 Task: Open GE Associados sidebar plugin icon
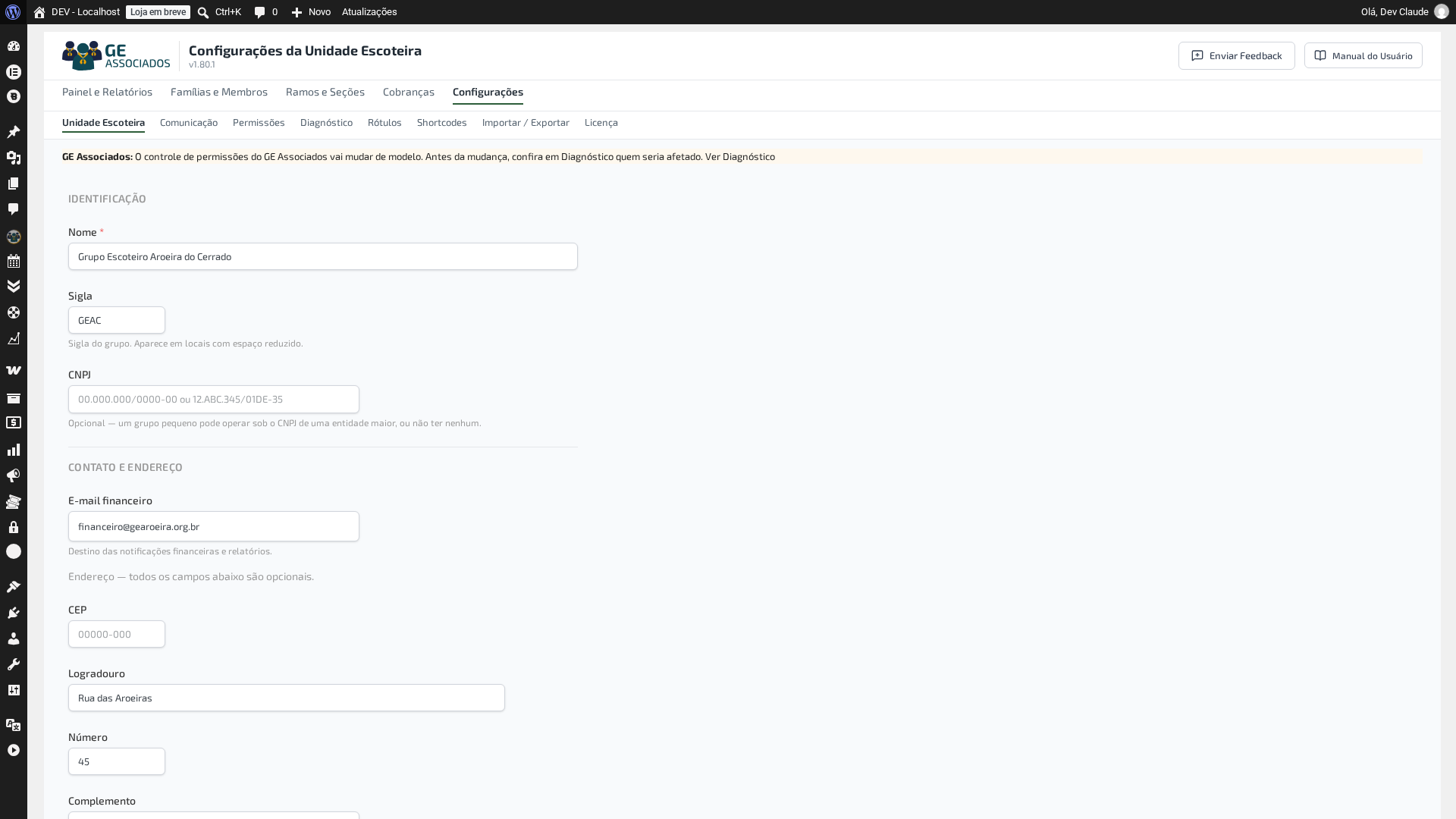tap(14, 237)
